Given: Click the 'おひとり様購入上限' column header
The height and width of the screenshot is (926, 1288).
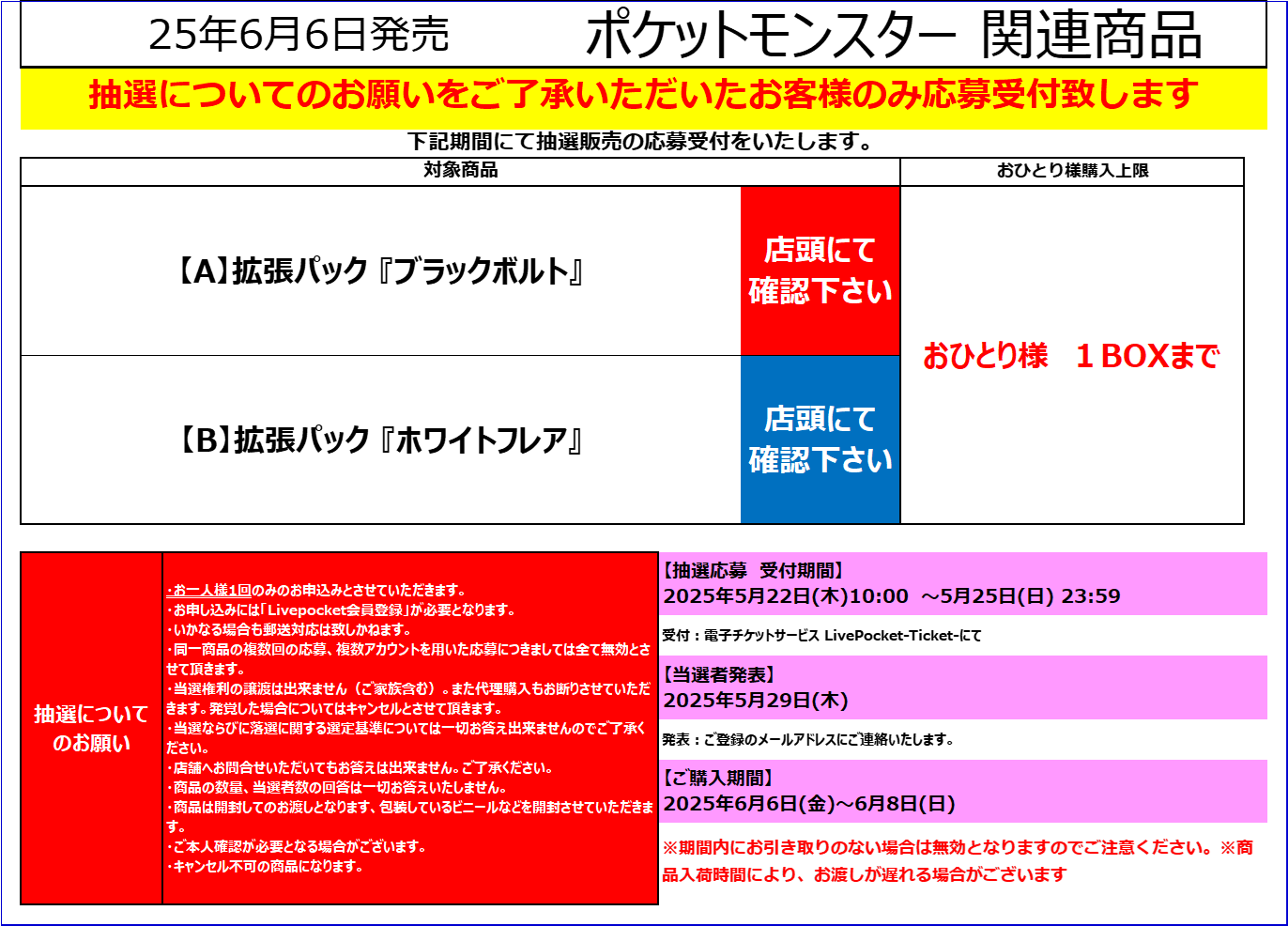Looking at the screenshot, I should 1072,170.
